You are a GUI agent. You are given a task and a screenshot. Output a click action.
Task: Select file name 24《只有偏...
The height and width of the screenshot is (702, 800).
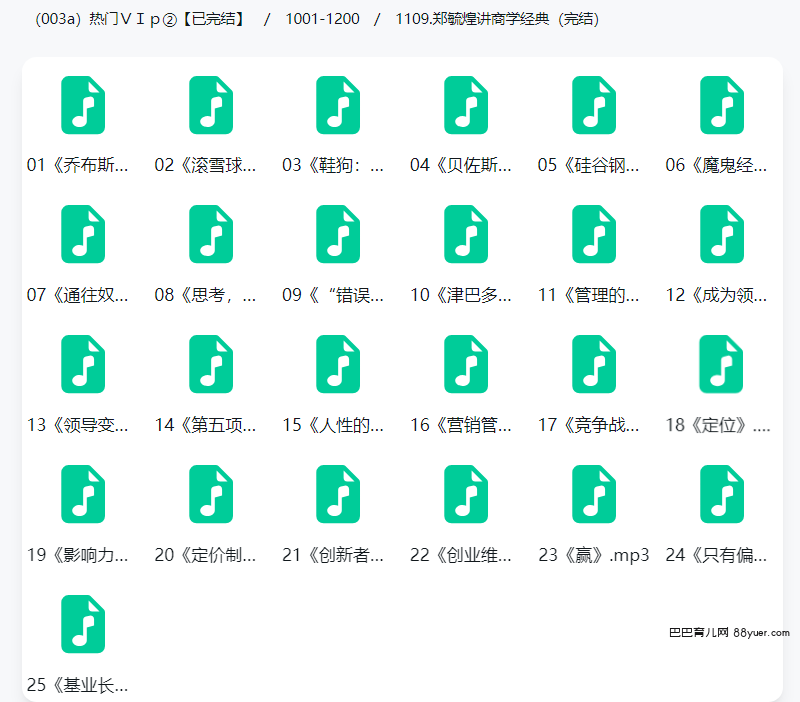pyautogui.click(x=716, y=555)
